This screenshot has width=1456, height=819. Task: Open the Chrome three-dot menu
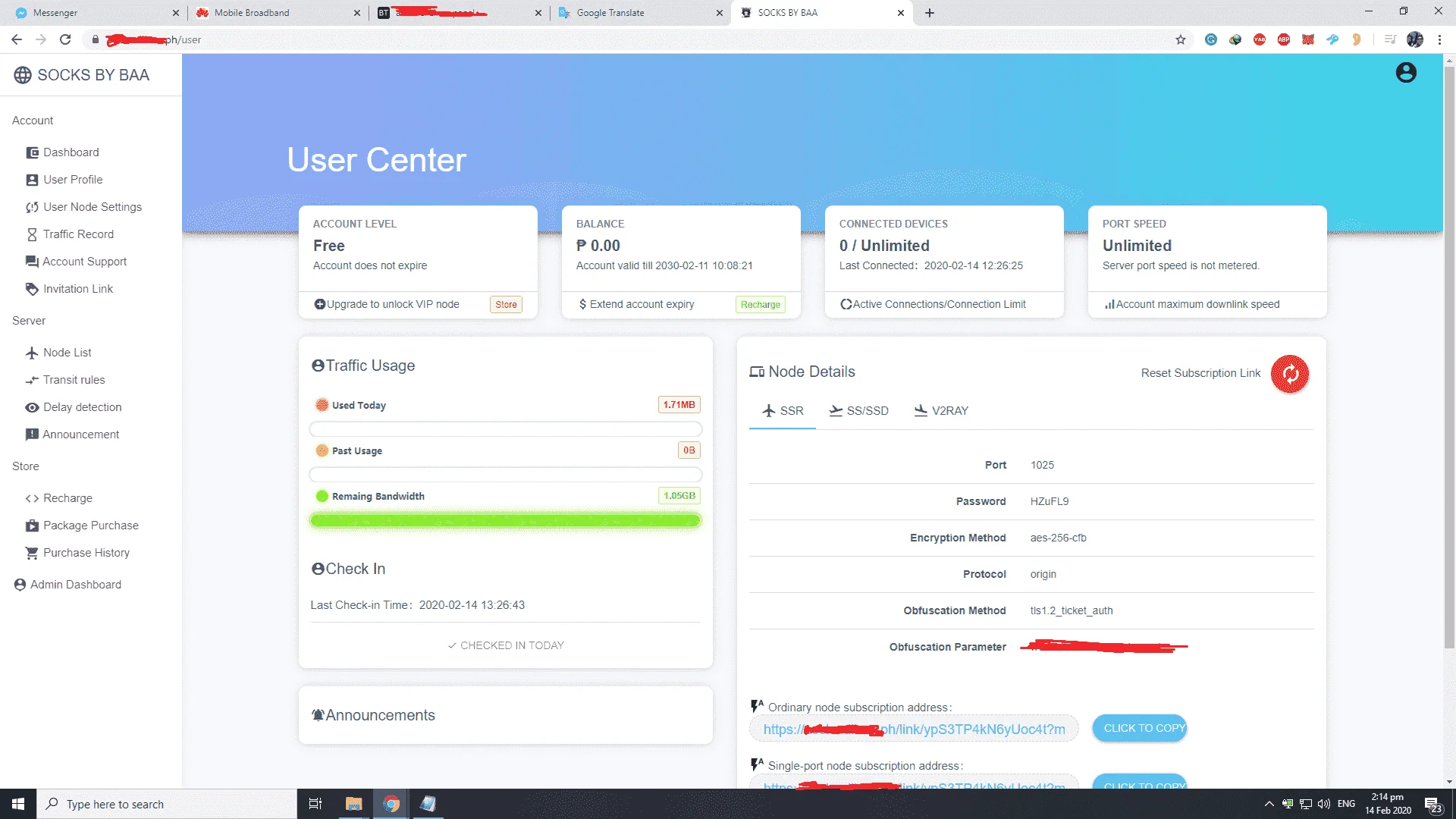coord(1439,39)
